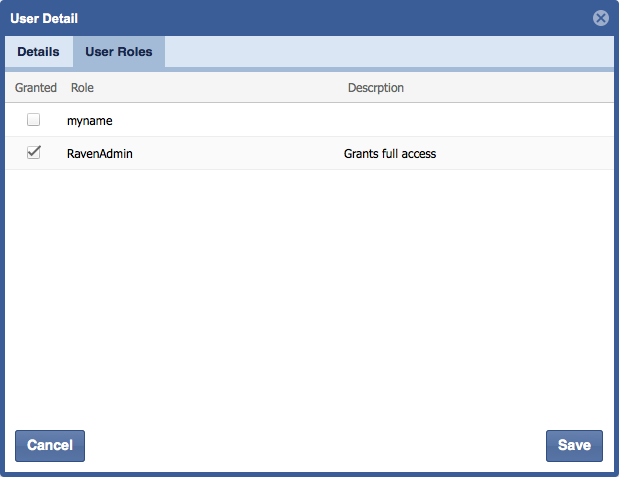The image size is (619, 477).
Task: Switch to the Details tab
Action: click(x=38, y=52)
